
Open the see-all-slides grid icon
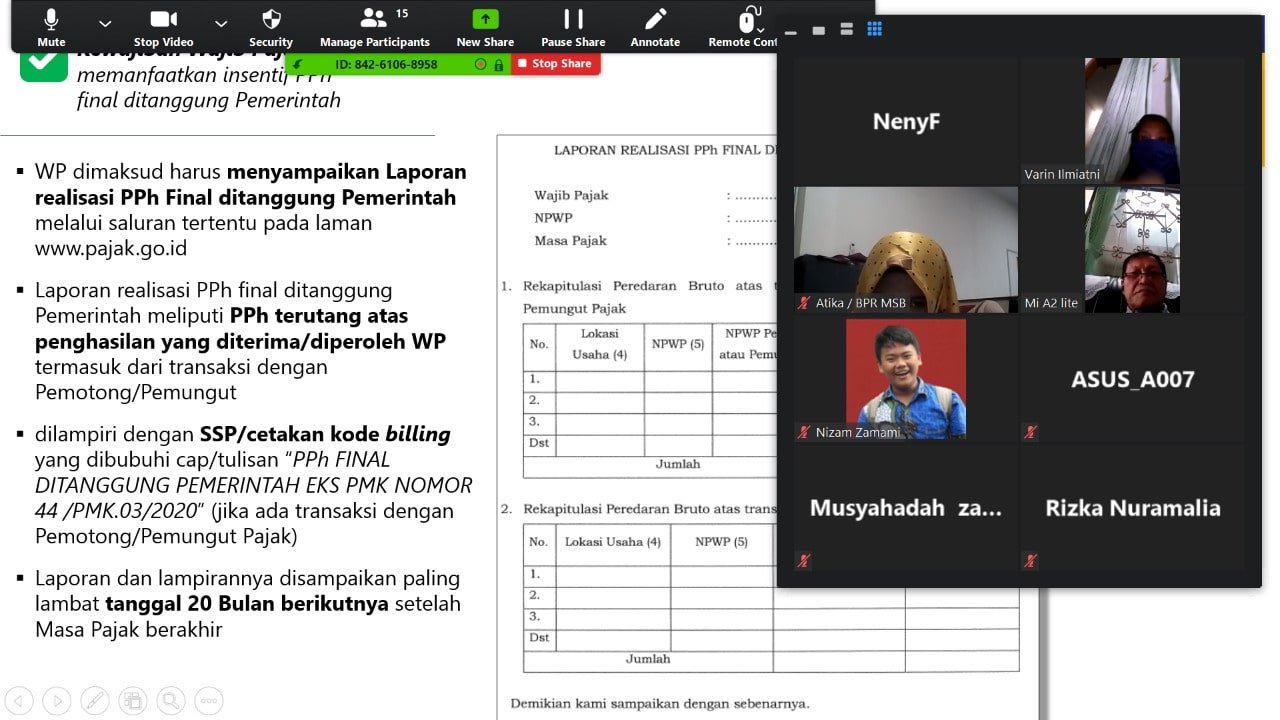point(132,700)
